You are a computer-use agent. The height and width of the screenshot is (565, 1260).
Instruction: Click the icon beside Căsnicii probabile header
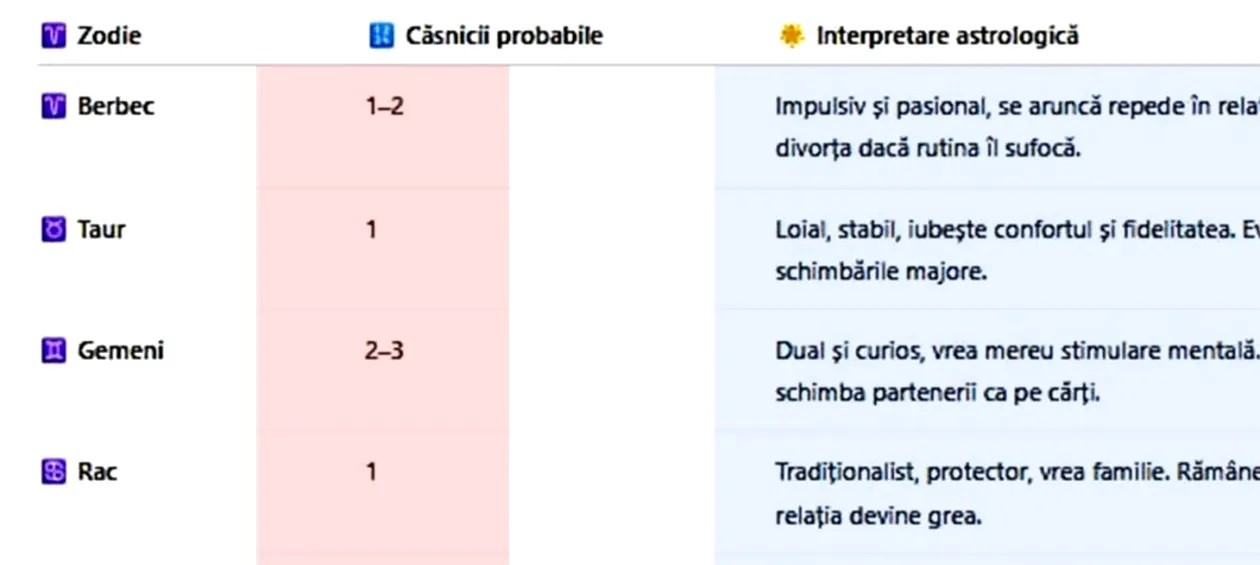pyautogui.click(x=381, y=36)
